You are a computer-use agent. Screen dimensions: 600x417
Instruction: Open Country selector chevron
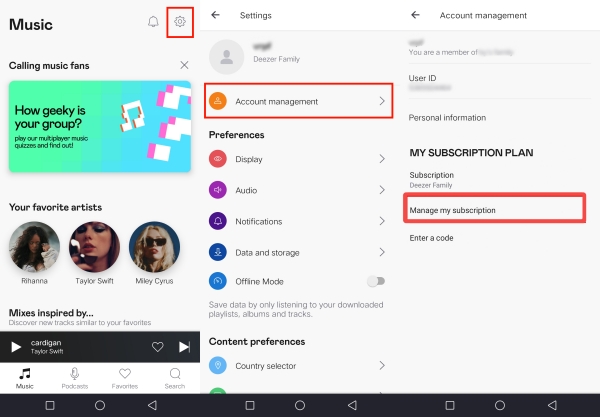pyautogui.click(x=382, y=365)
